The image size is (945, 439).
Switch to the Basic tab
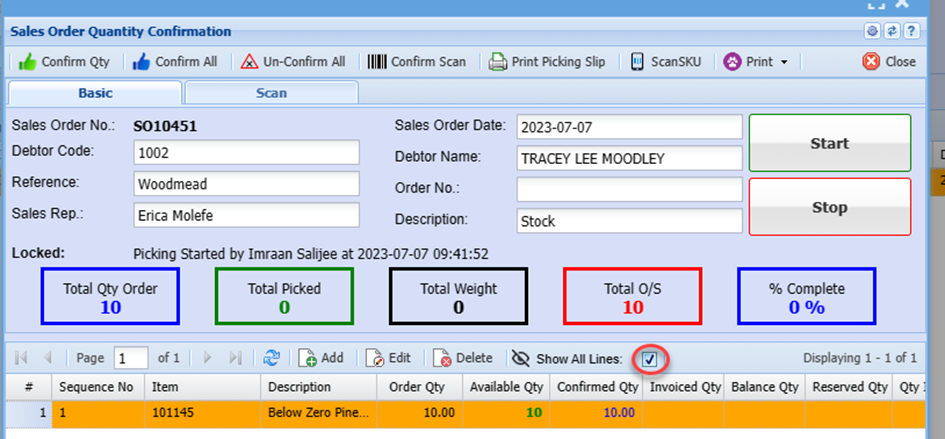click(95, 93)
